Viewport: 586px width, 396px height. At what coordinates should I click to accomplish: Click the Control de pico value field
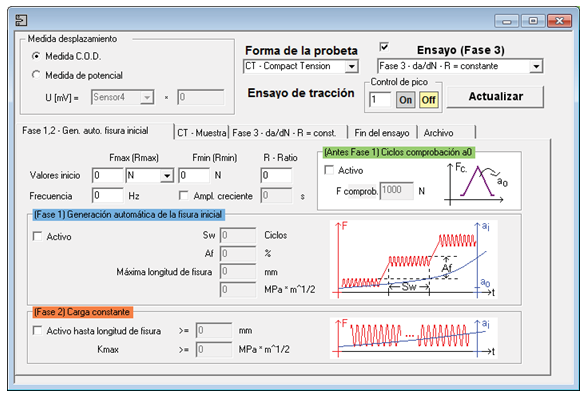coord(380,100)
